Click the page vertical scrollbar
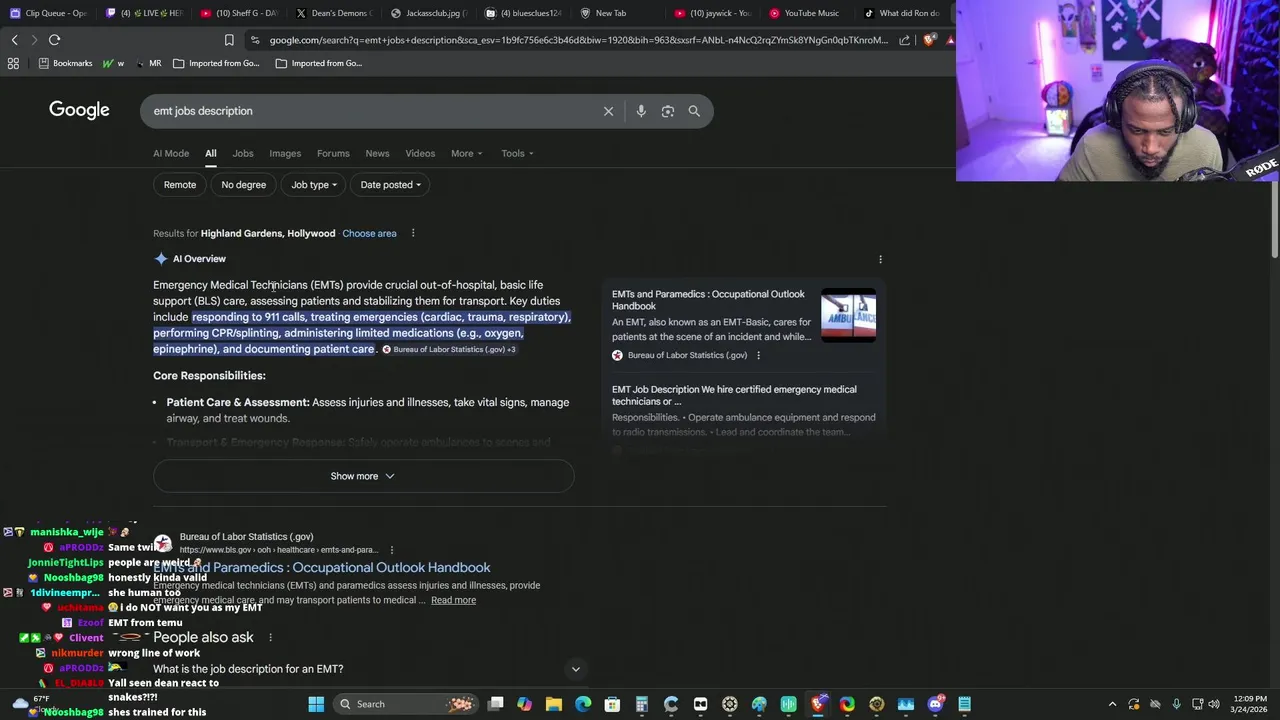The width and height of the screenshot is (1280, 720). click(1274, 220)
